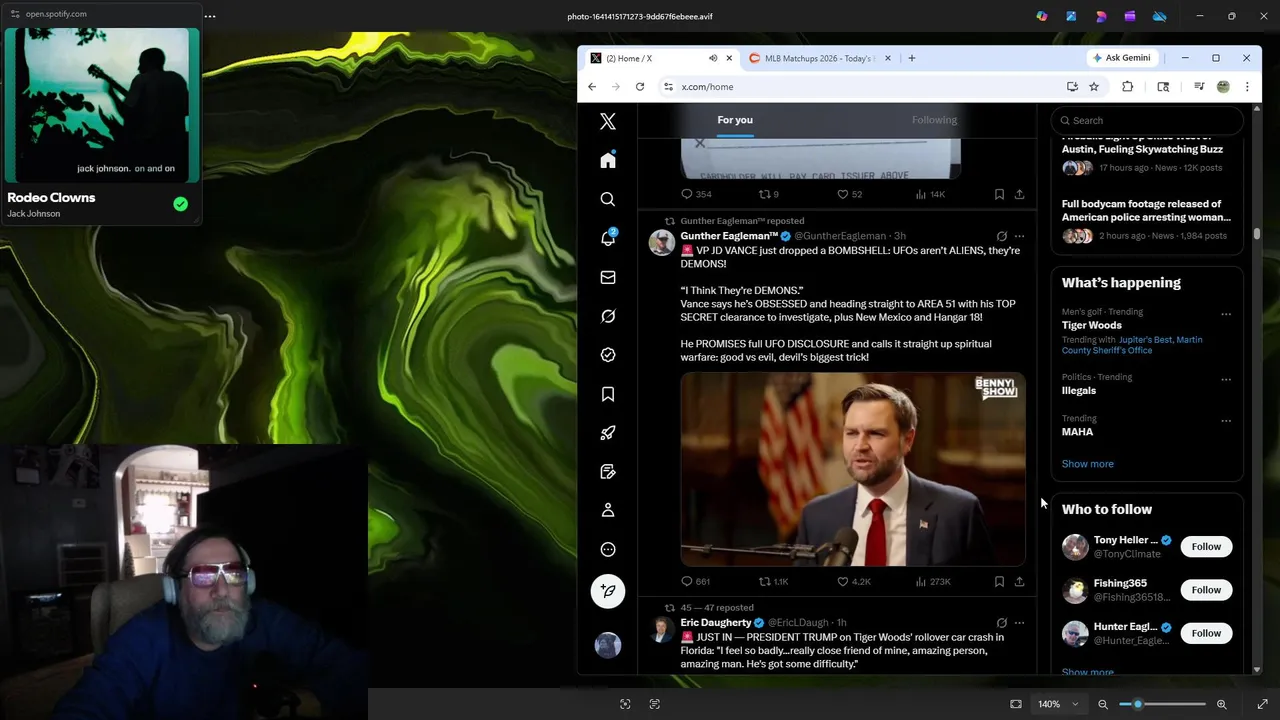Screen dimensions: 1280x720
Task: Click the Ask Gemini button
Action: 1121,58
